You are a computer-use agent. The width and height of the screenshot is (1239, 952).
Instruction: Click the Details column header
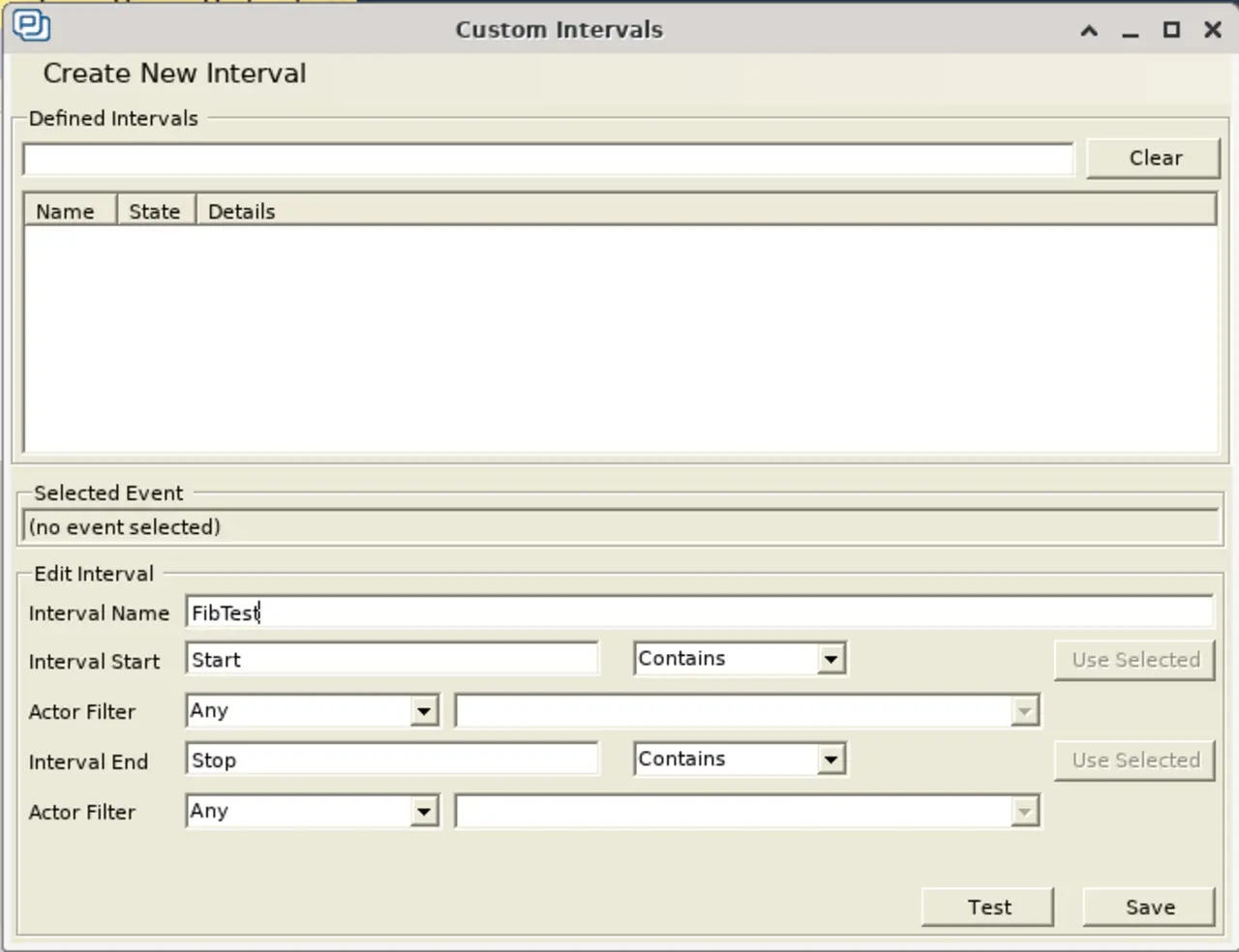click(x=242, y=211)
